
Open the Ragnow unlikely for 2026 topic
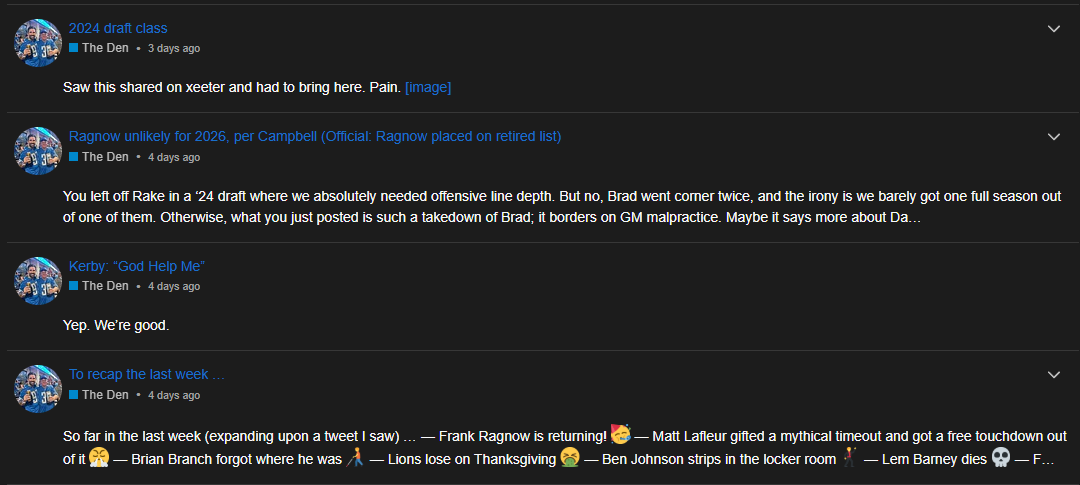(x=314, y=136)
